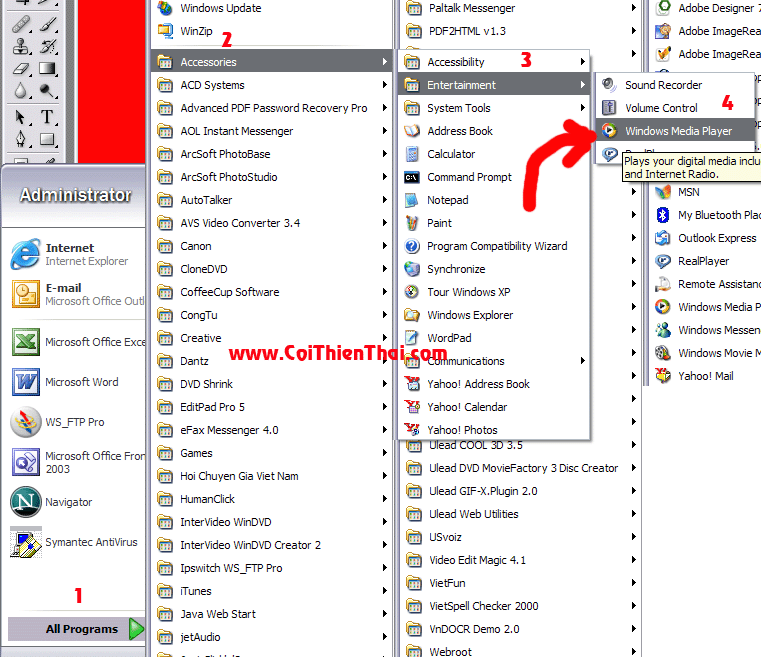Open Ulead DVD MovieFactory 3 Disc Creator
Screen dimensions: 761x657
(520, 468)
